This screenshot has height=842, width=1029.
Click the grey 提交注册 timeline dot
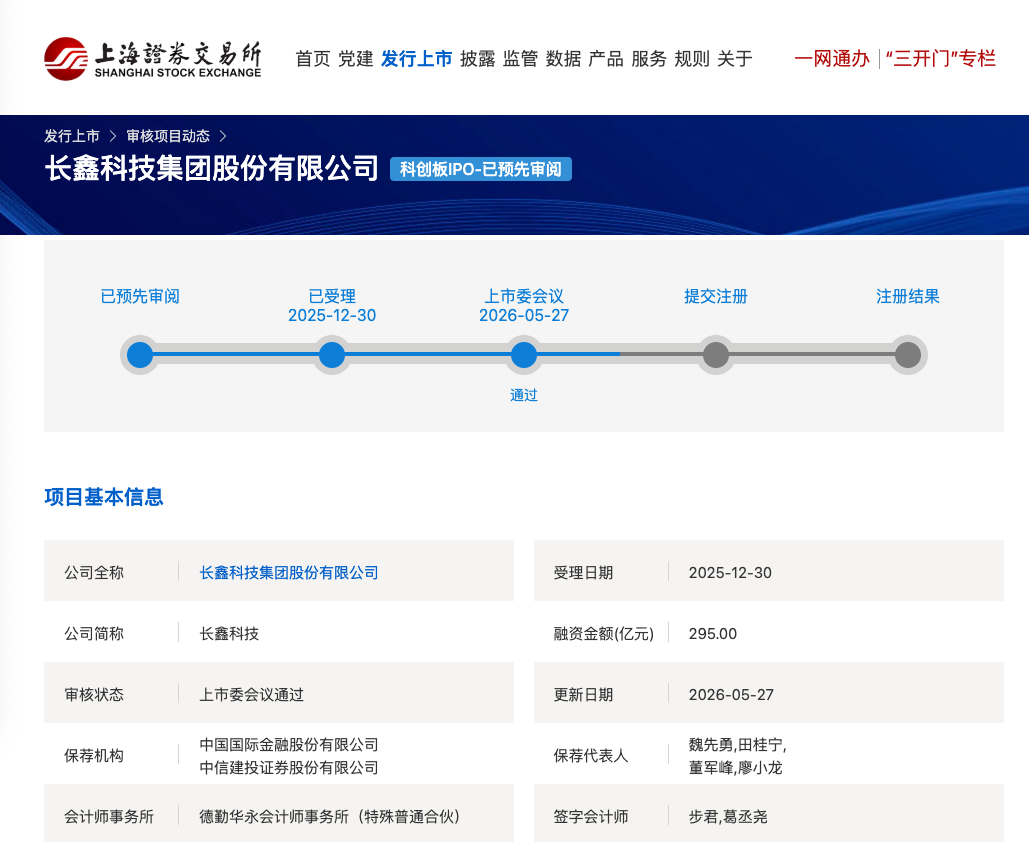[716, 355]
